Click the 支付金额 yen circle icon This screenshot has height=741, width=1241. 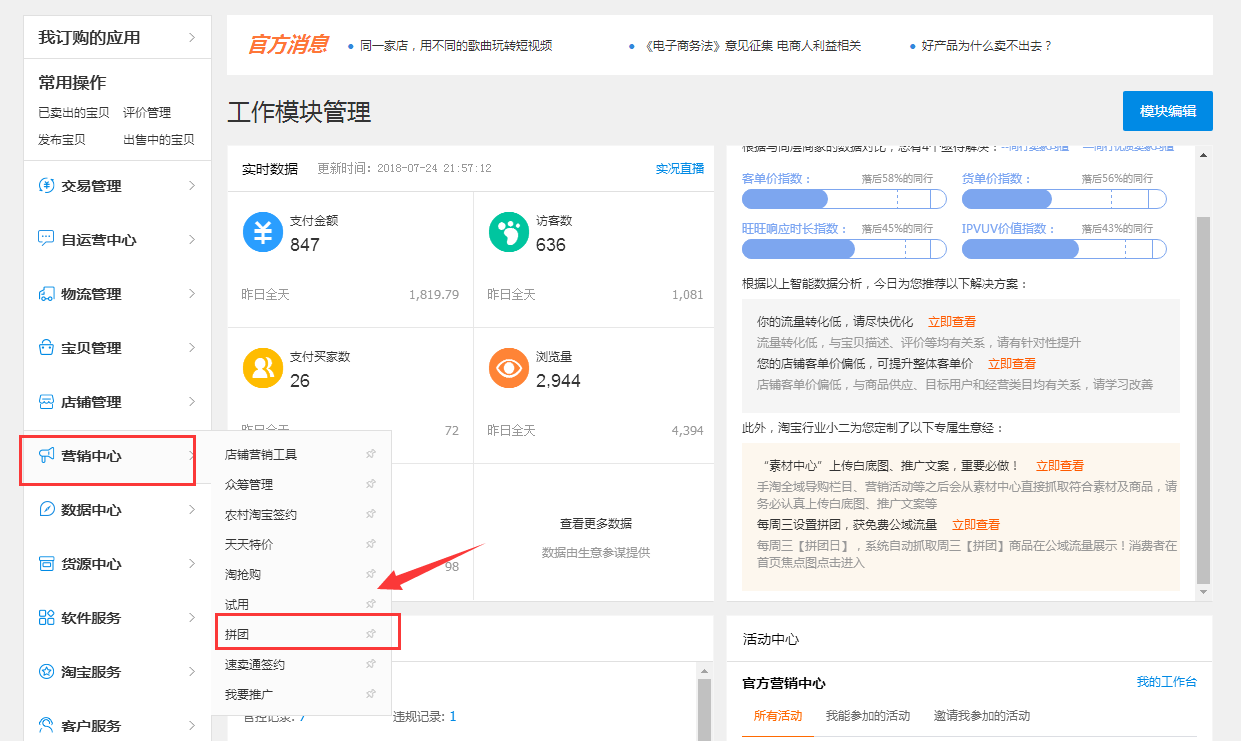pos(263,232)
